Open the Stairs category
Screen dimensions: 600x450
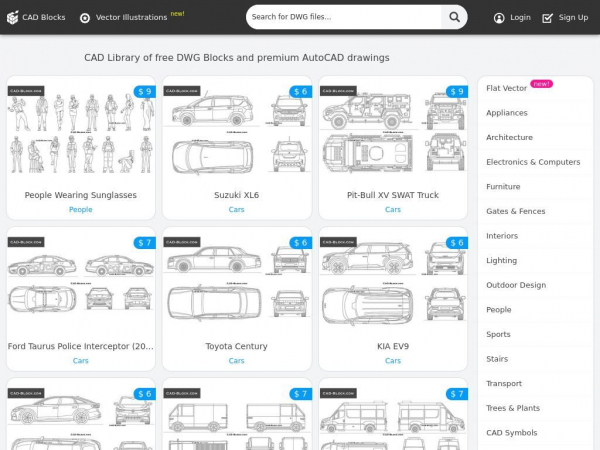pyautogui.click(x=497, y=359)
